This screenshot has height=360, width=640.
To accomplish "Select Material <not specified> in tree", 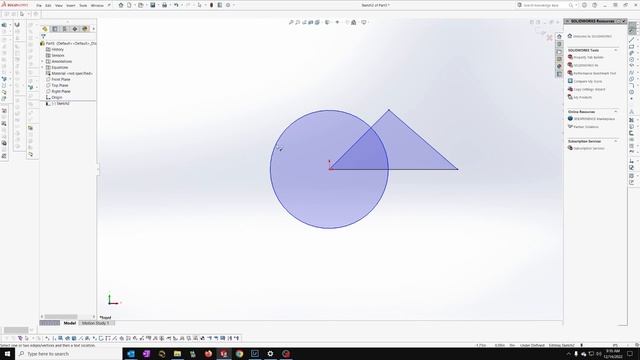I will coord(69,73).
